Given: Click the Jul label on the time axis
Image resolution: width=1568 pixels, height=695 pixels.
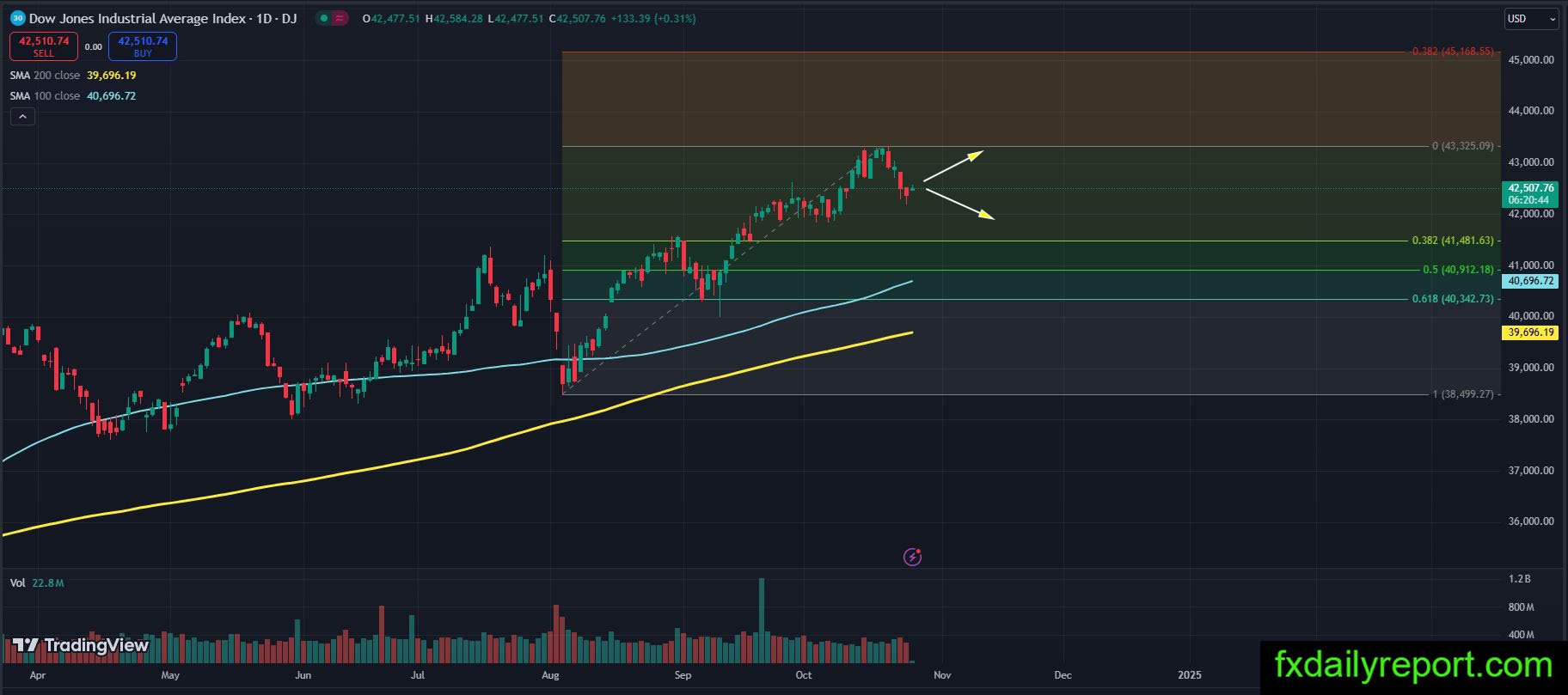Looking at the screenshot, I should click(x=419, y=675).
